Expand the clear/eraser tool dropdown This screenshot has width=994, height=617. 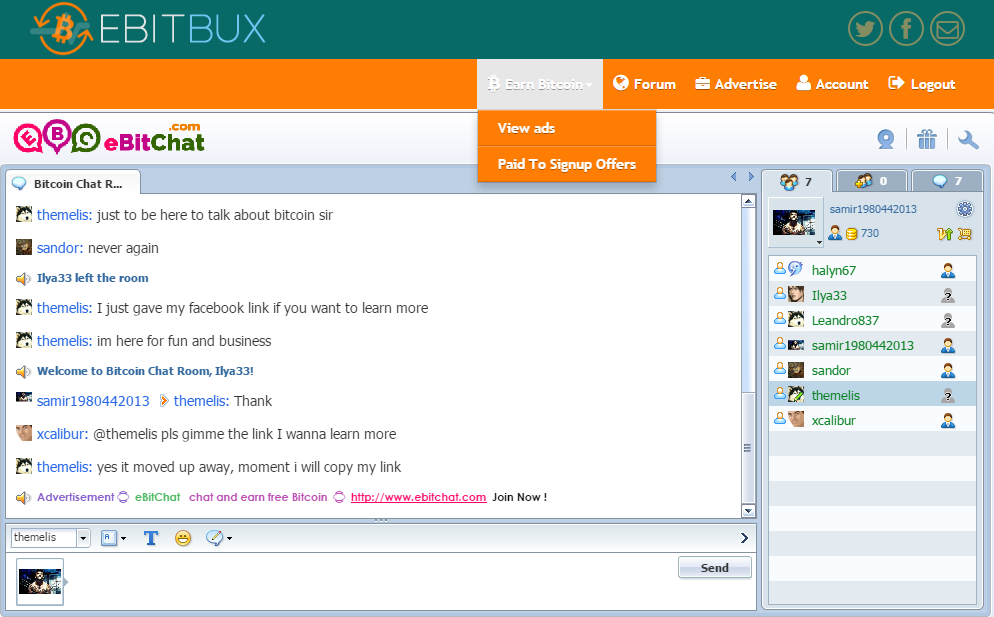(229, 538)
